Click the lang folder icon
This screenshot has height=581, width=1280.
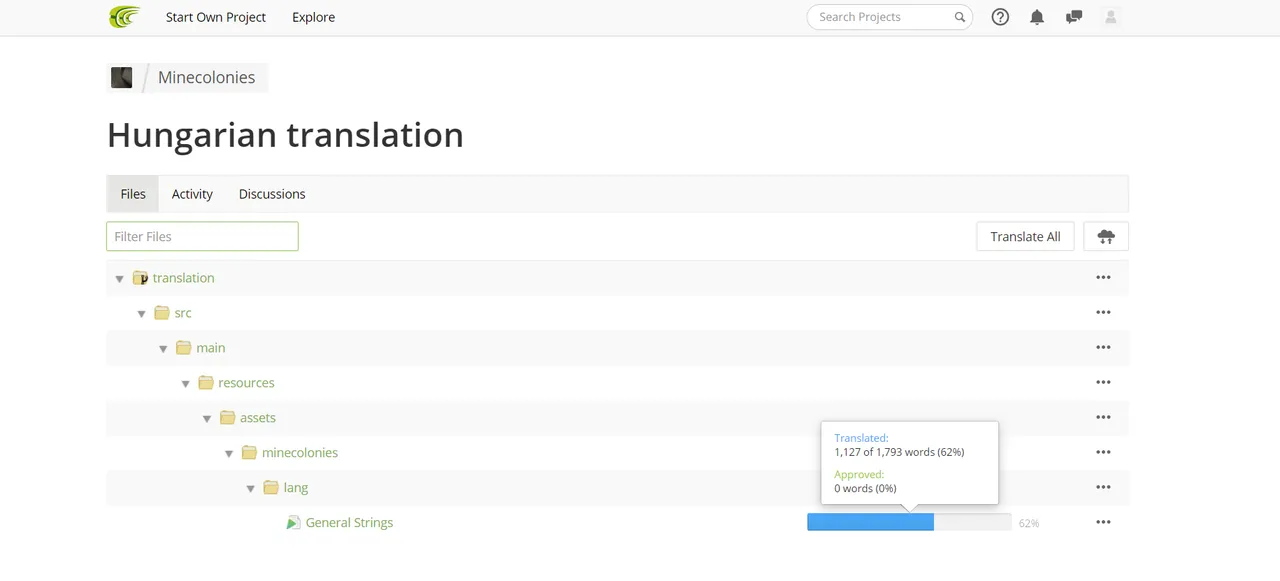[x=271, y=488]
